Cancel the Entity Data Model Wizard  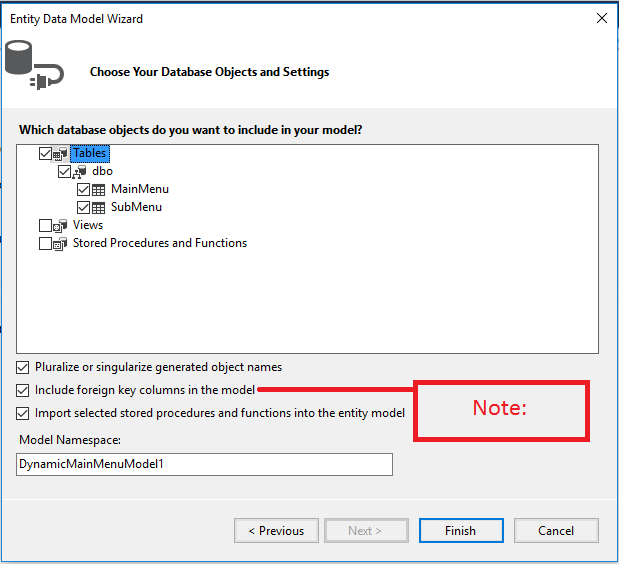tap(556, 531)
